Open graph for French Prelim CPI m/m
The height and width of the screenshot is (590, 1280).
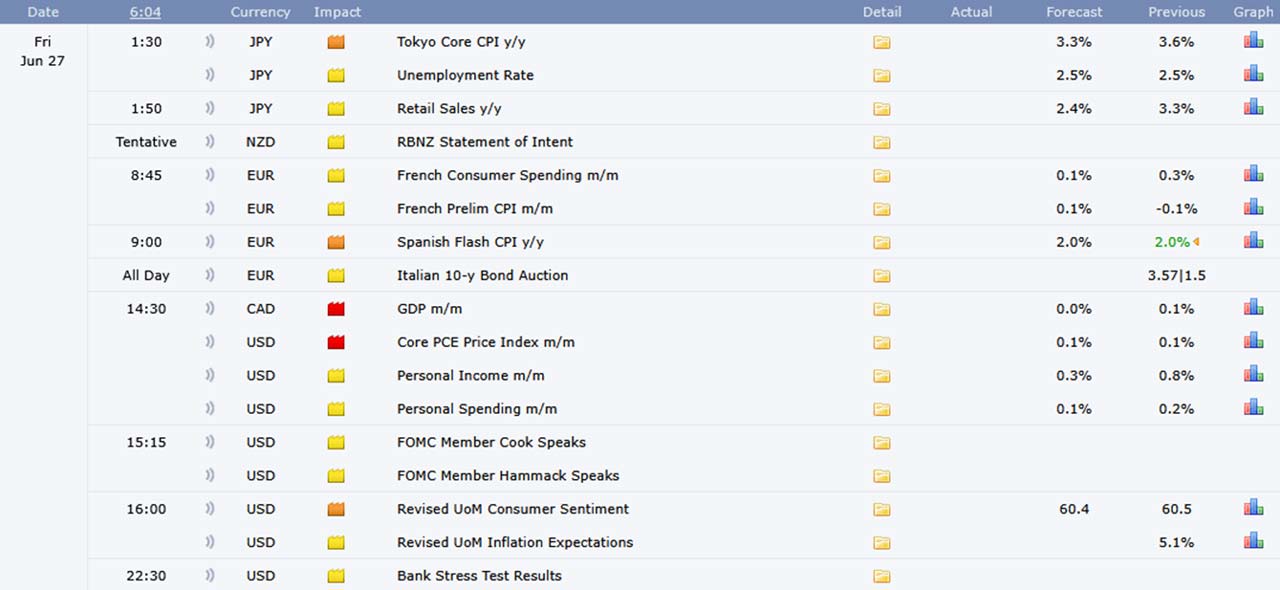(1253, 208)
